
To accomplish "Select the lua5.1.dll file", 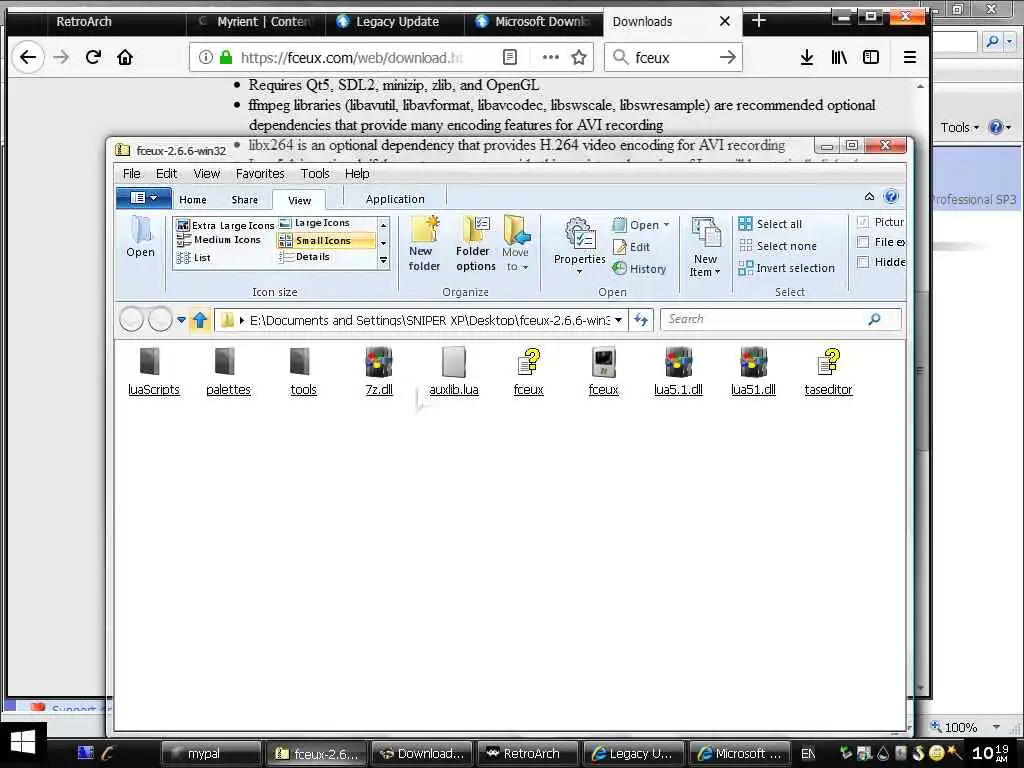I will tap(678, 372).
